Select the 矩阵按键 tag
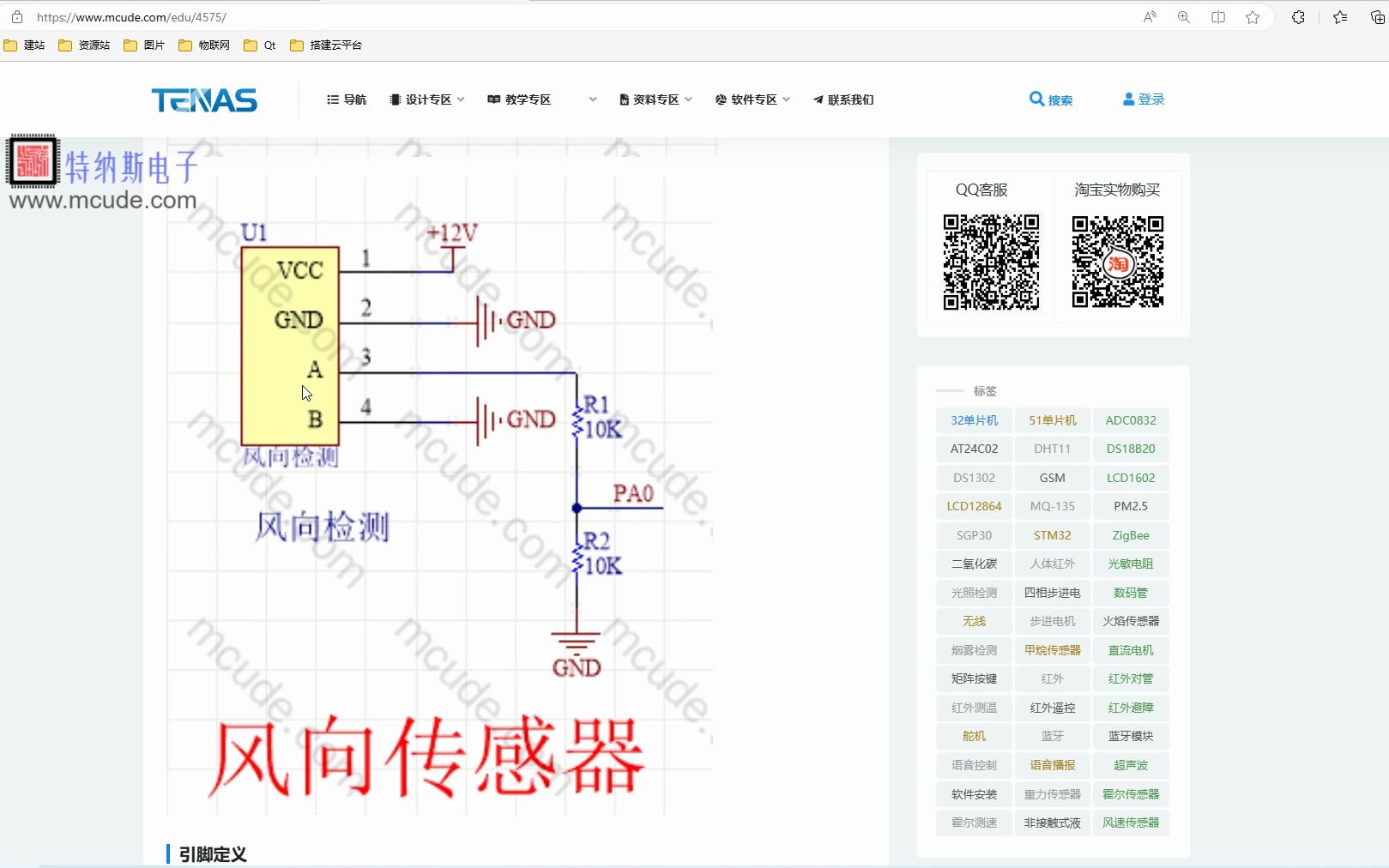 coord(974,678)
